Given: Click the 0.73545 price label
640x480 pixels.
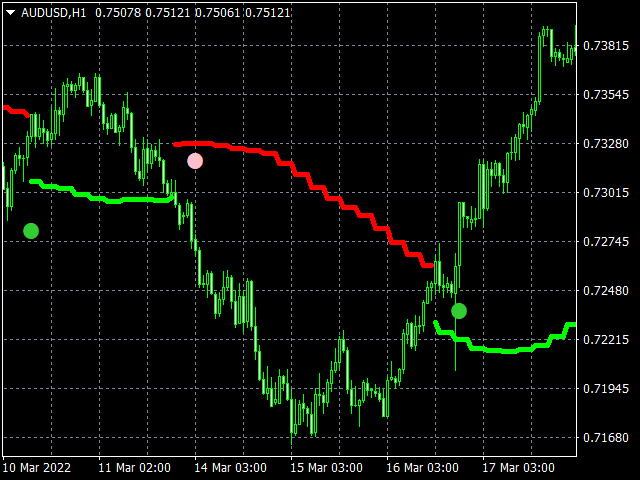Looking at the screenshot, I should pyautogui.click(x=606, y=95).
